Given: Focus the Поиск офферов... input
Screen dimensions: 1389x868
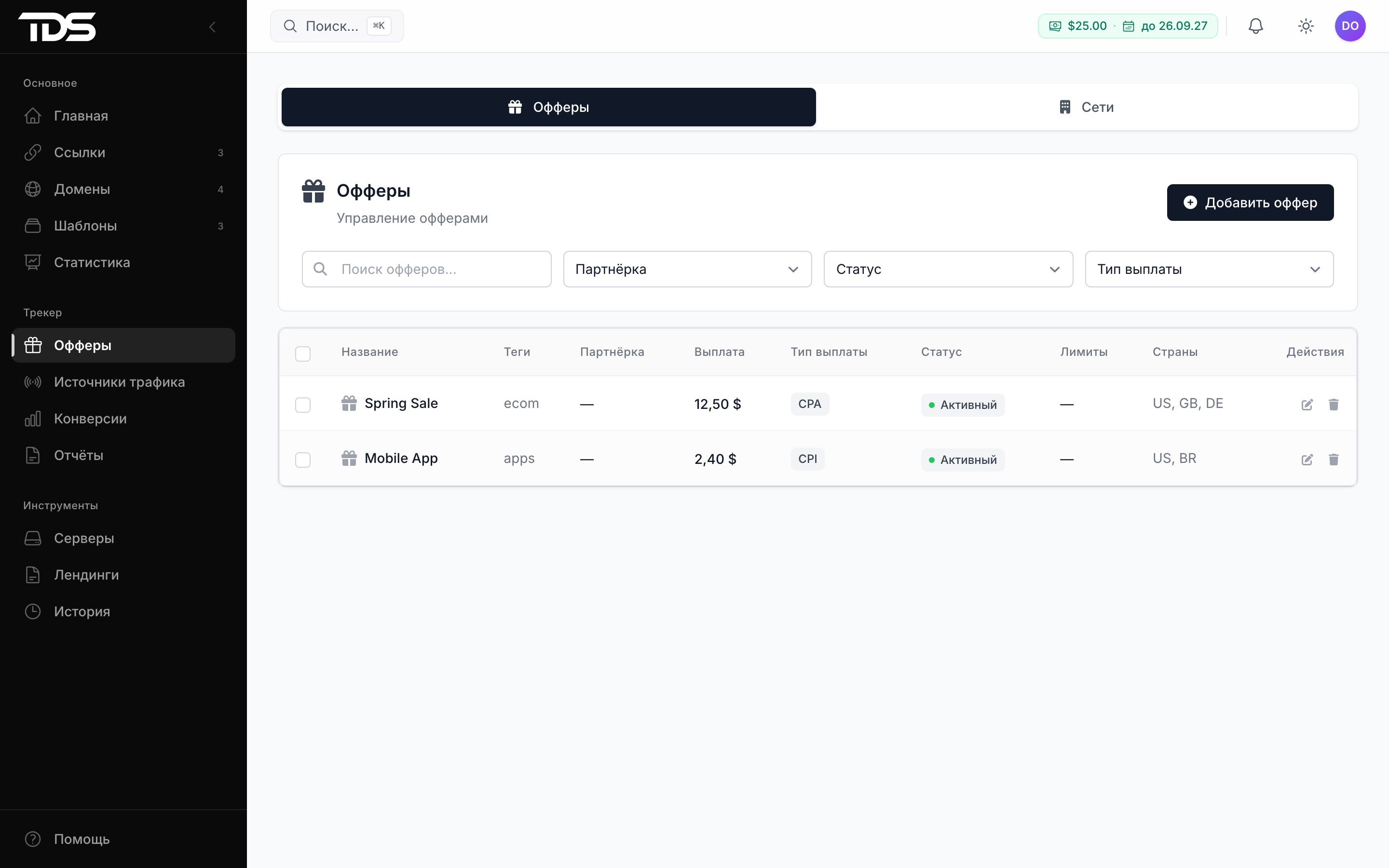Looking at the screenshot, I should [426, 269].
